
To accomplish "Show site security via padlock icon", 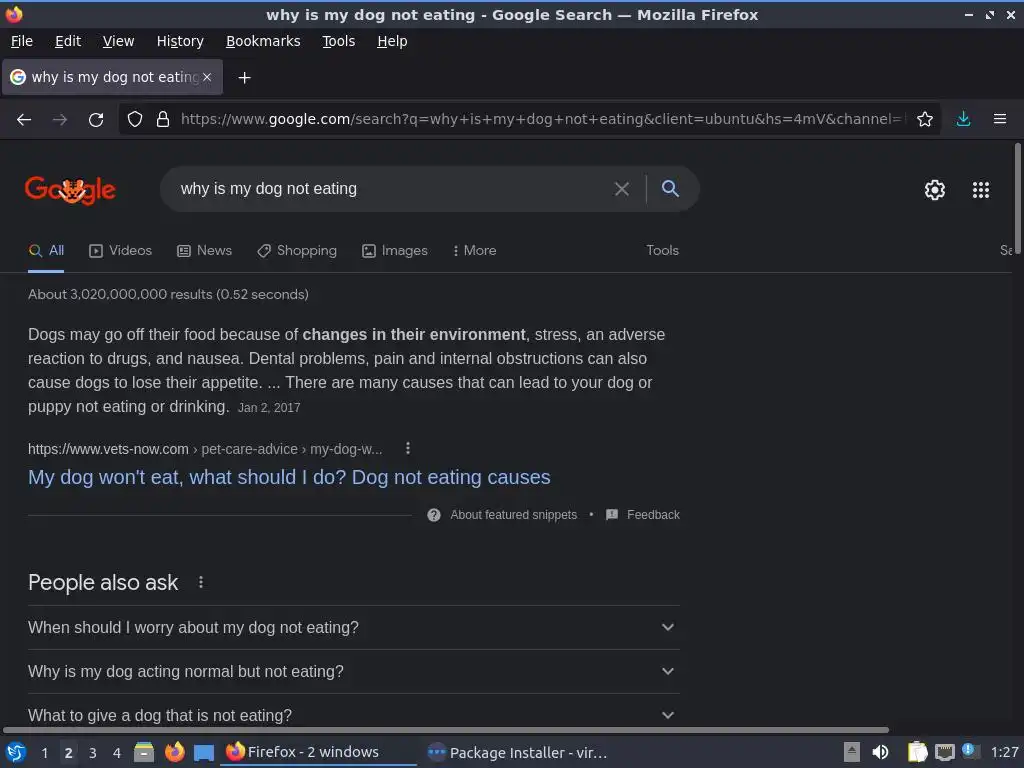I will pyautogui.click(x=163, y=119).
